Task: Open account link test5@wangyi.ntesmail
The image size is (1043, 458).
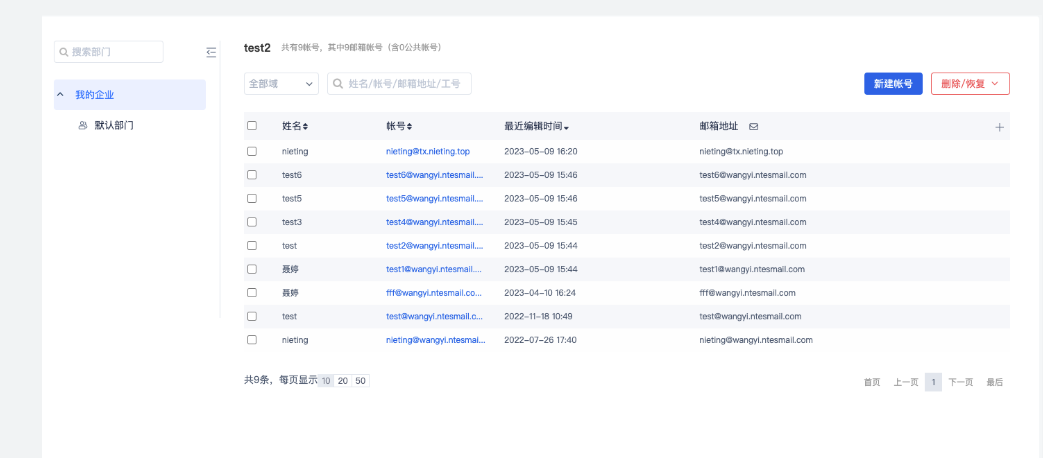Action: pyautogui.click(x=434, y=198)
